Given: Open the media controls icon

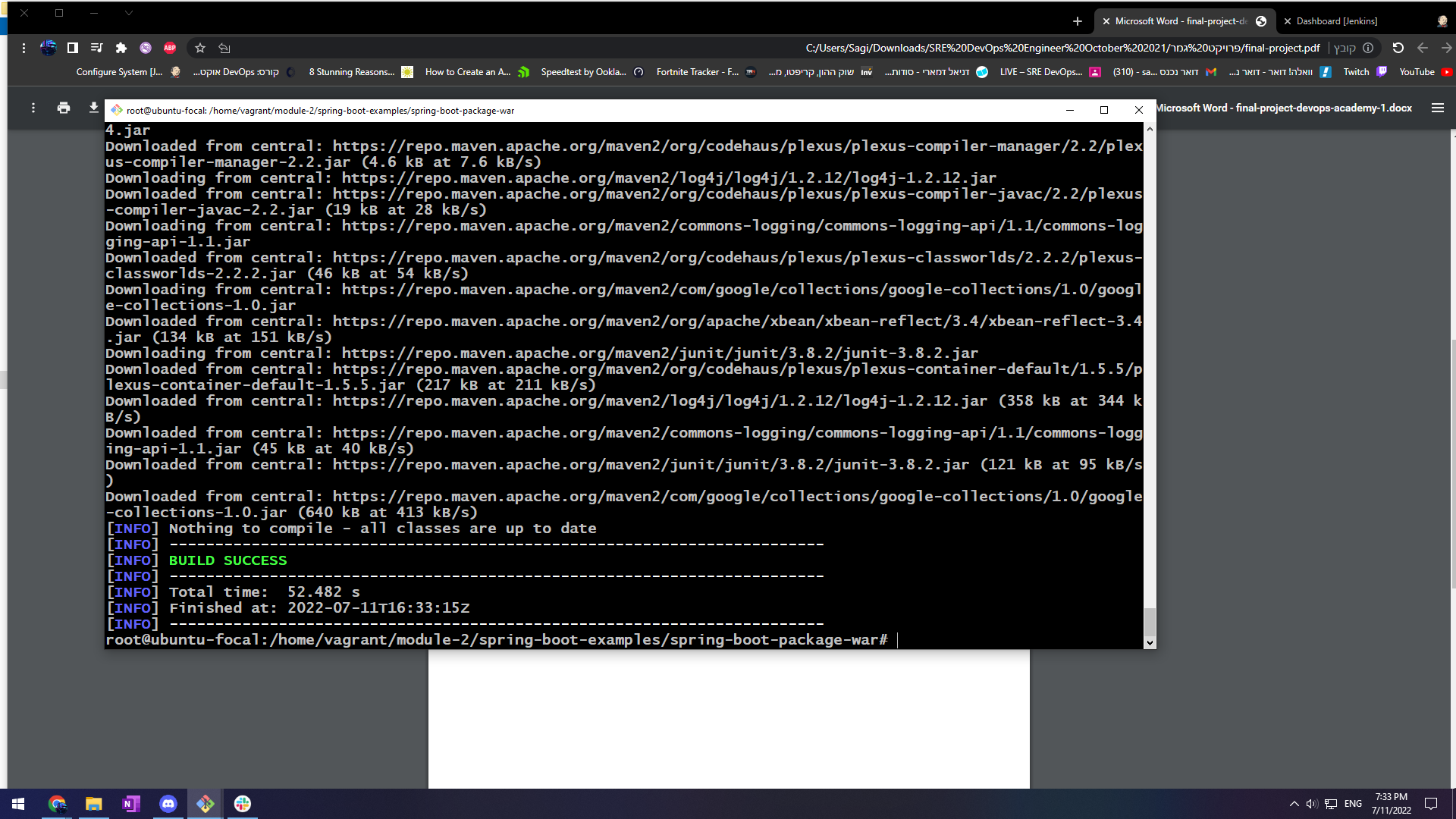Looking at the screenshot, I should pos(96,48).
